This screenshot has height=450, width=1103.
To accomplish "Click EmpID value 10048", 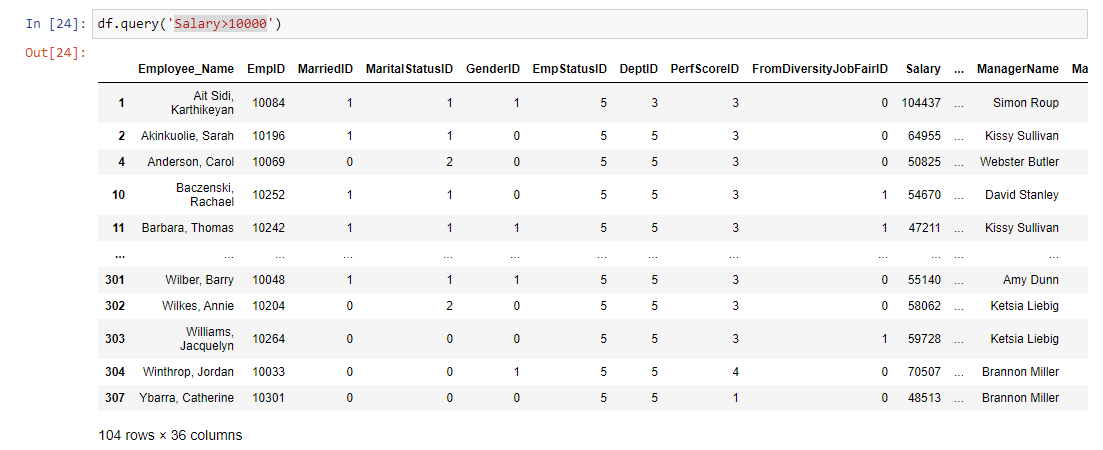I will pyautogui.click(x=269, y=280).
